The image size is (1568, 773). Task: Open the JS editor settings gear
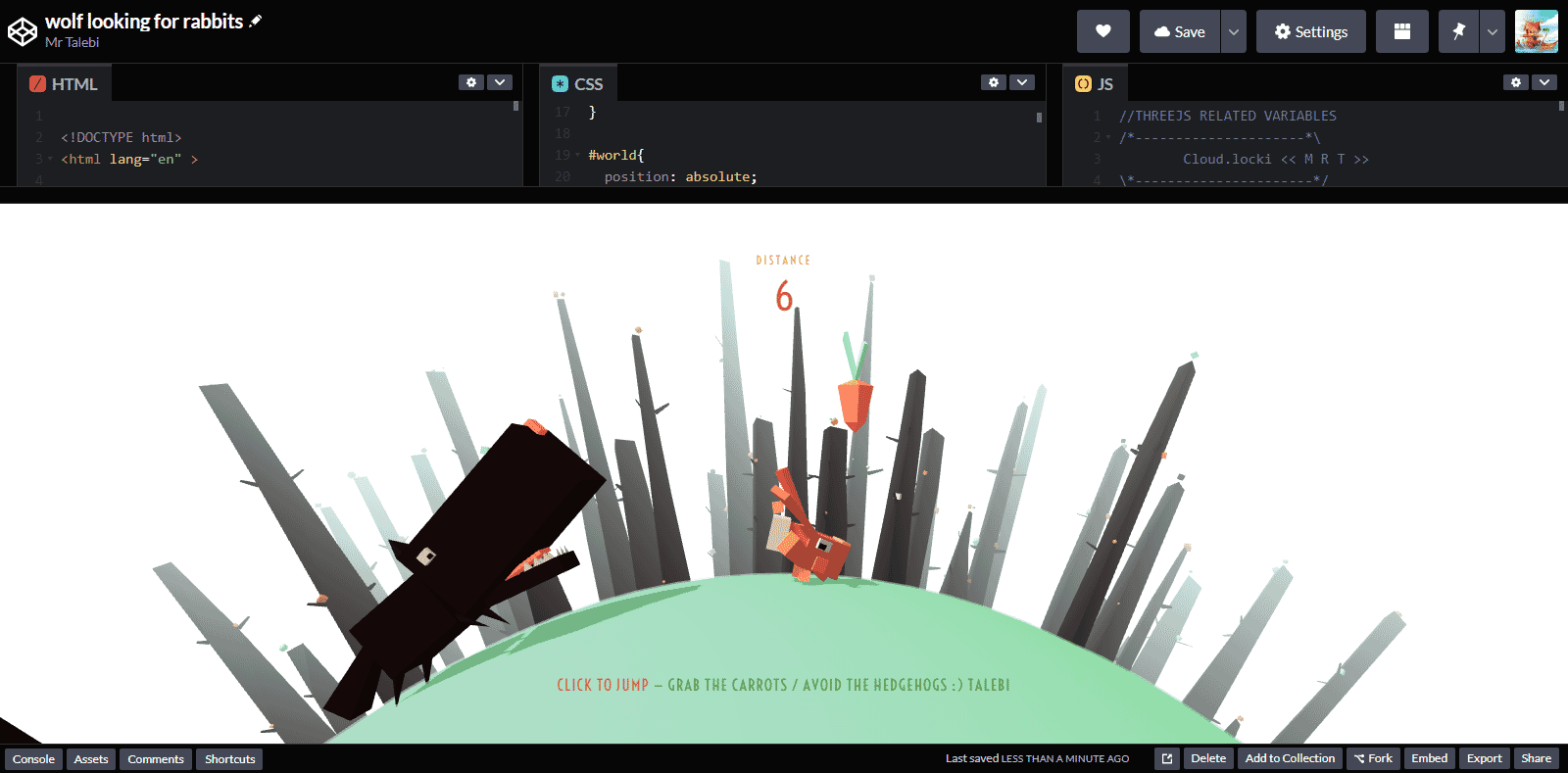(x=1516, y=82)
